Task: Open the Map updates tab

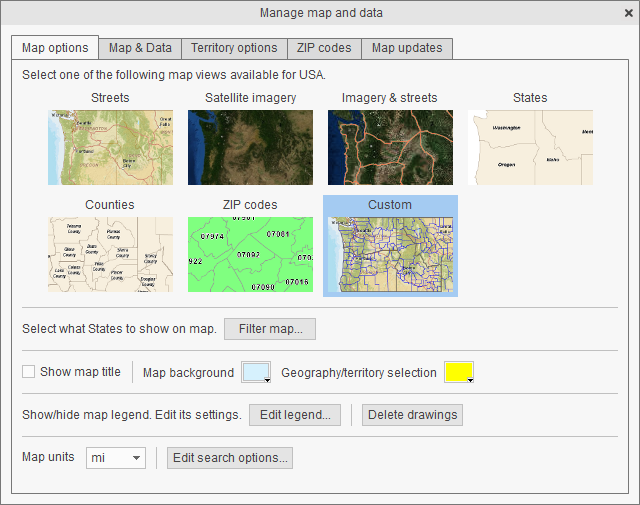Action: point(407,48)
